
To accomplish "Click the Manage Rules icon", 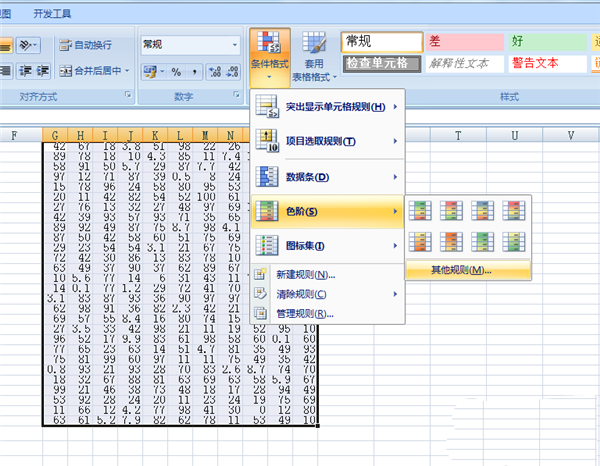I will click(x=260, y=314).
